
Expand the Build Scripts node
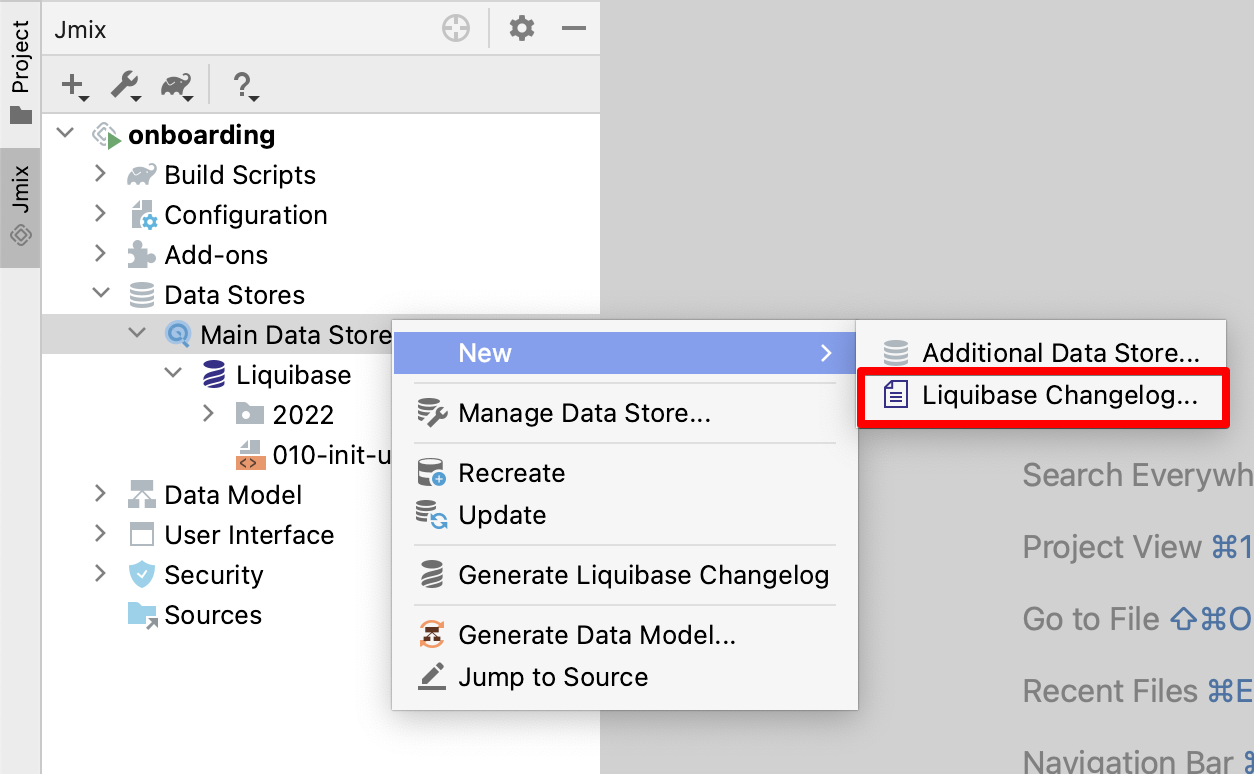click(100, 174)
